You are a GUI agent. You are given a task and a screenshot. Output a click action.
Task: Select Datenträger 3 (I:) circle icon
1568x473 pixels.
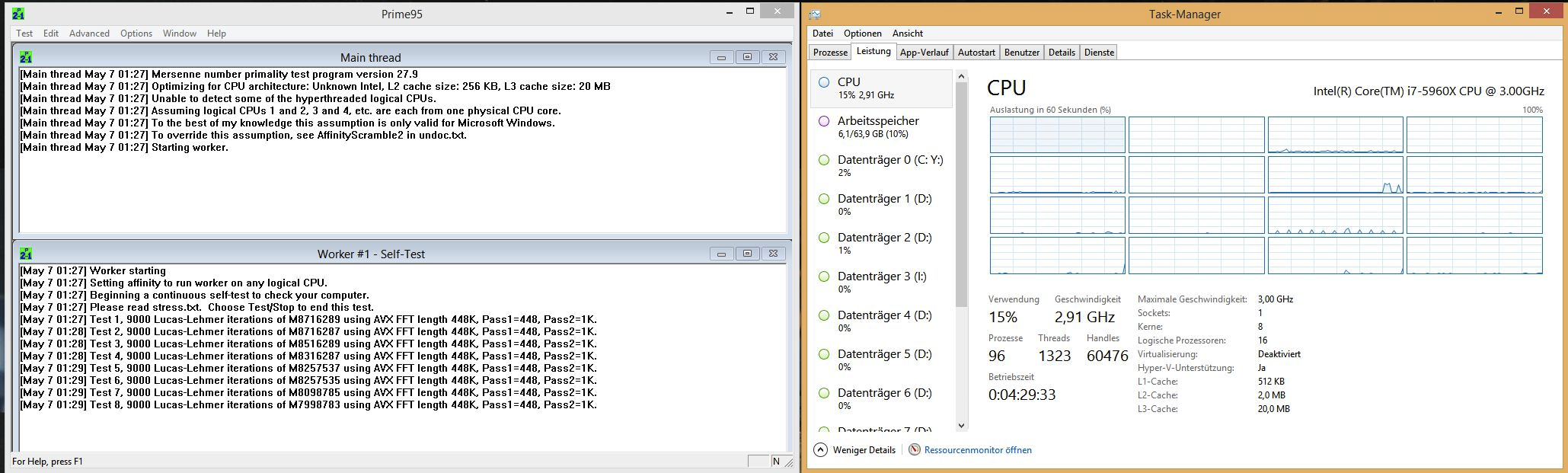click(x=824, y=276)
